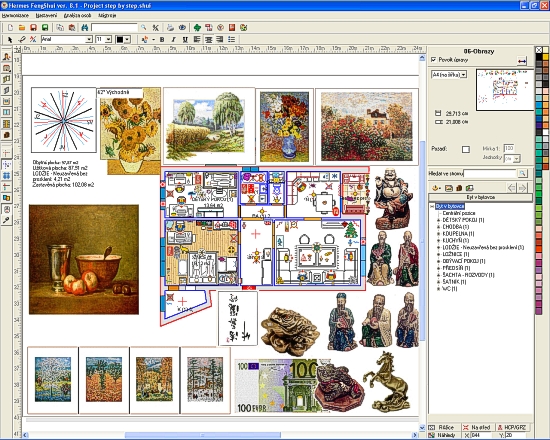The image size is (550, 440).
Task: Pick the black swatch in color palette
Action: tap(539, 56)
